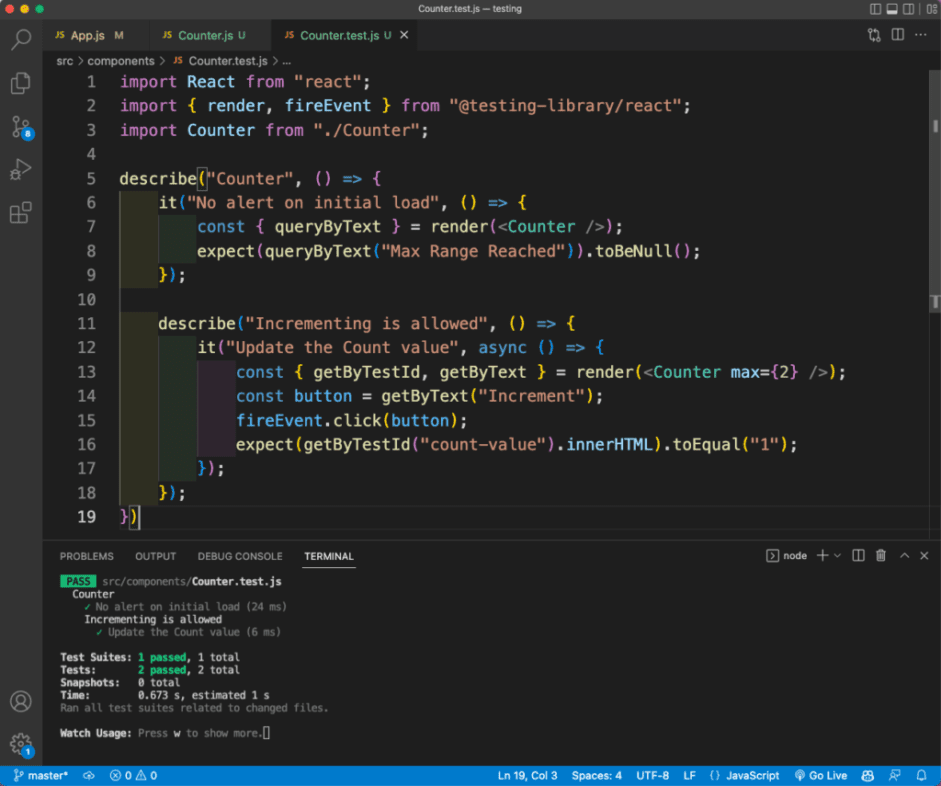
Task: Click line number 11 in gutter
Action: click(x=86, y=323)
